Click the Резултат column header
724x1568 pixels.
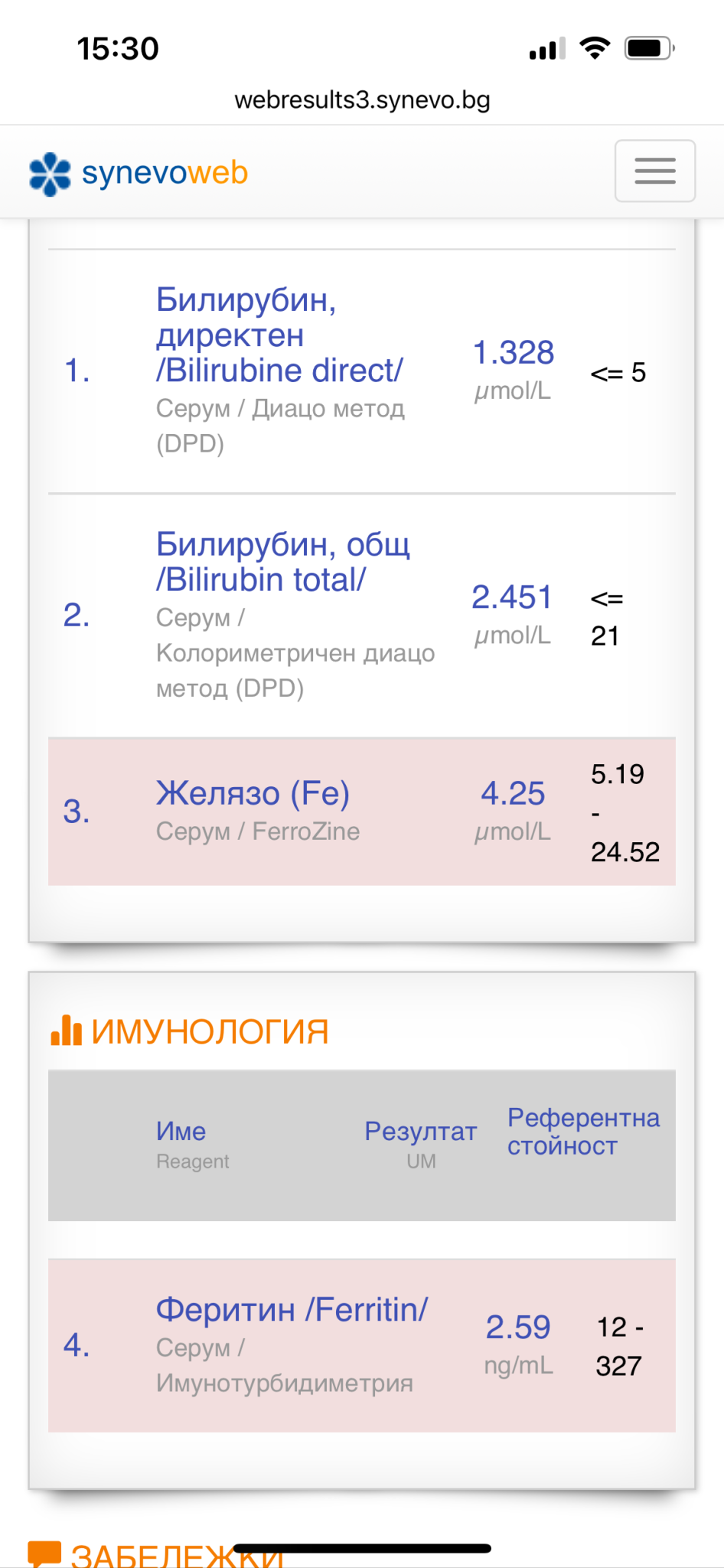coord(420,1132)
